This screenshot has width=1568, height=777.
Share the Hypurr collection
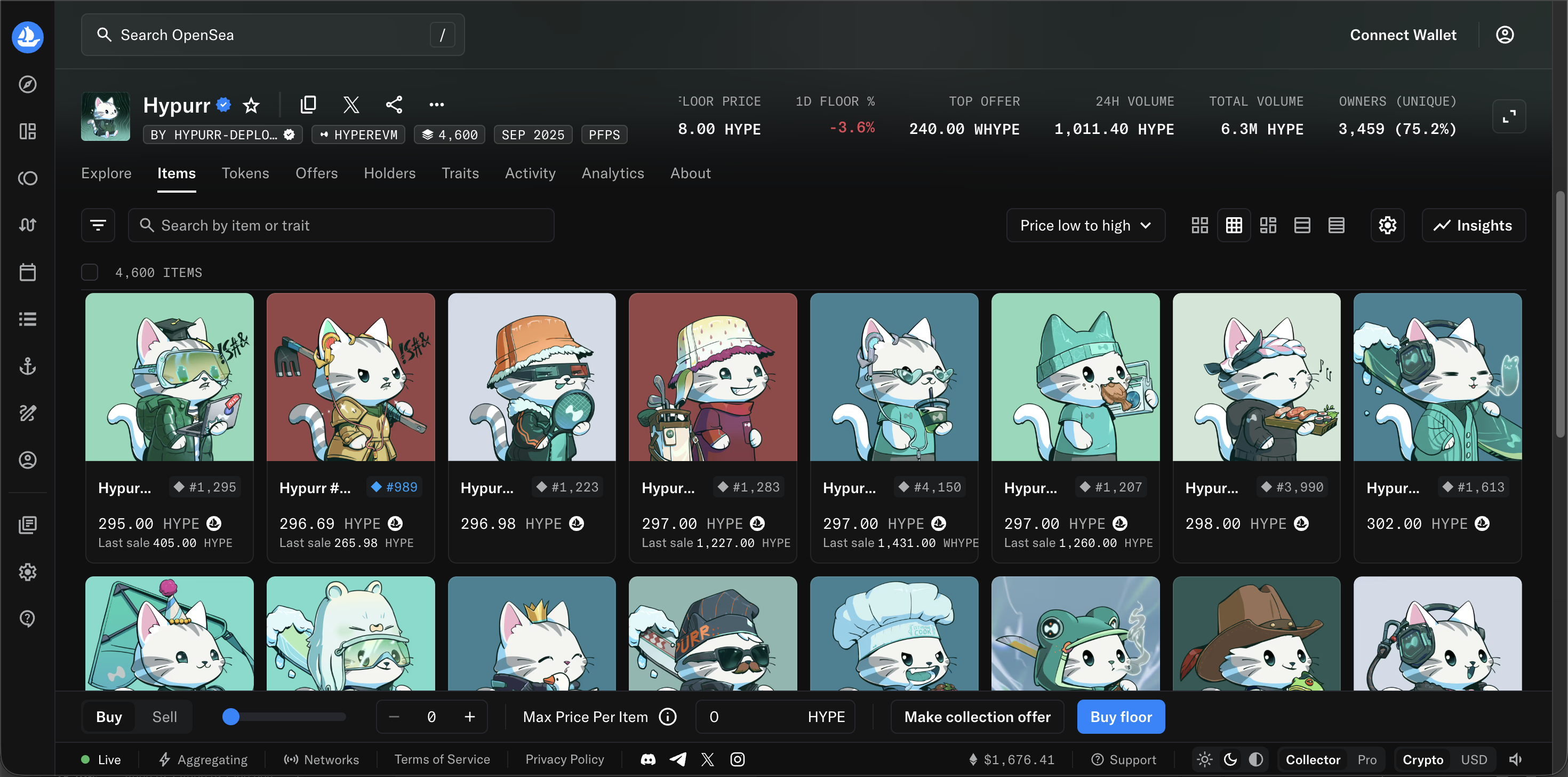pos(394,105)
